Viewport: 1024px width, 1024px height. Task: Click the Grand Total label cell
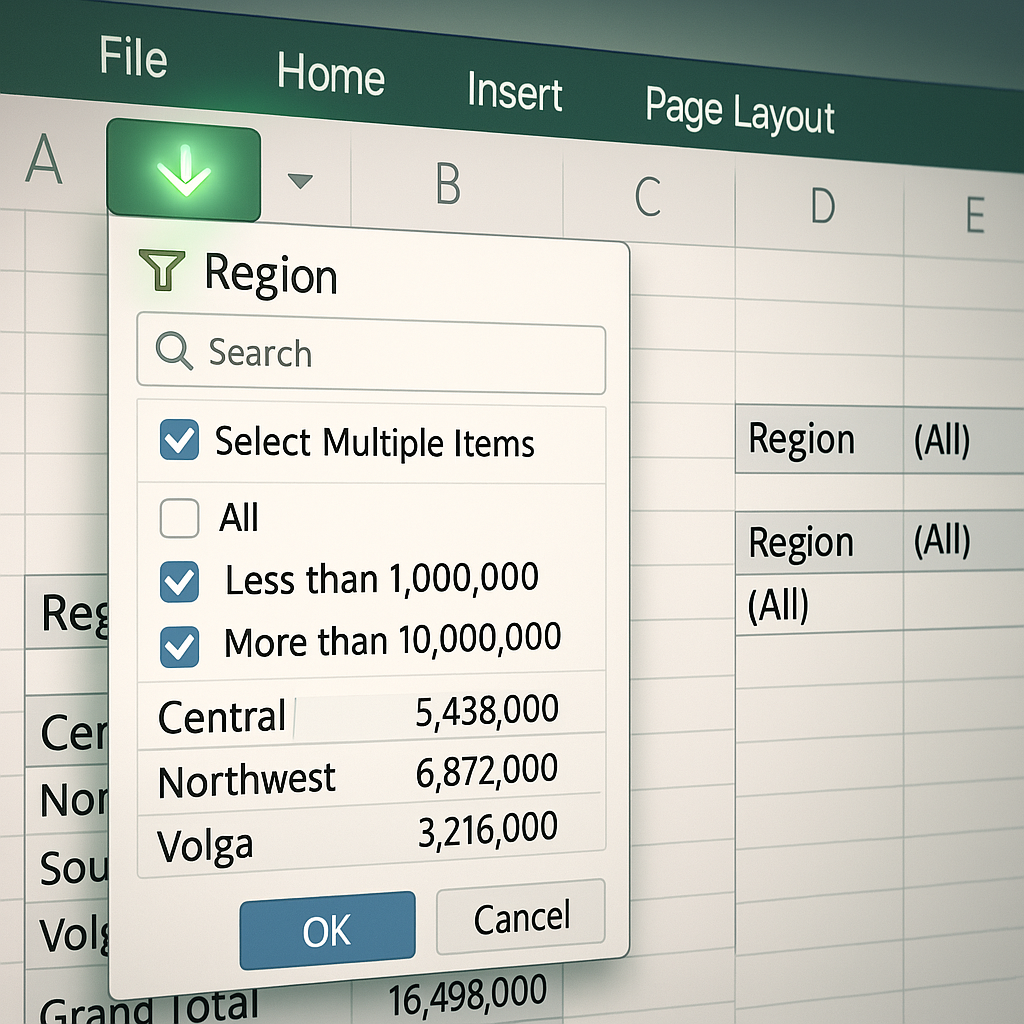coord(149,1007)
